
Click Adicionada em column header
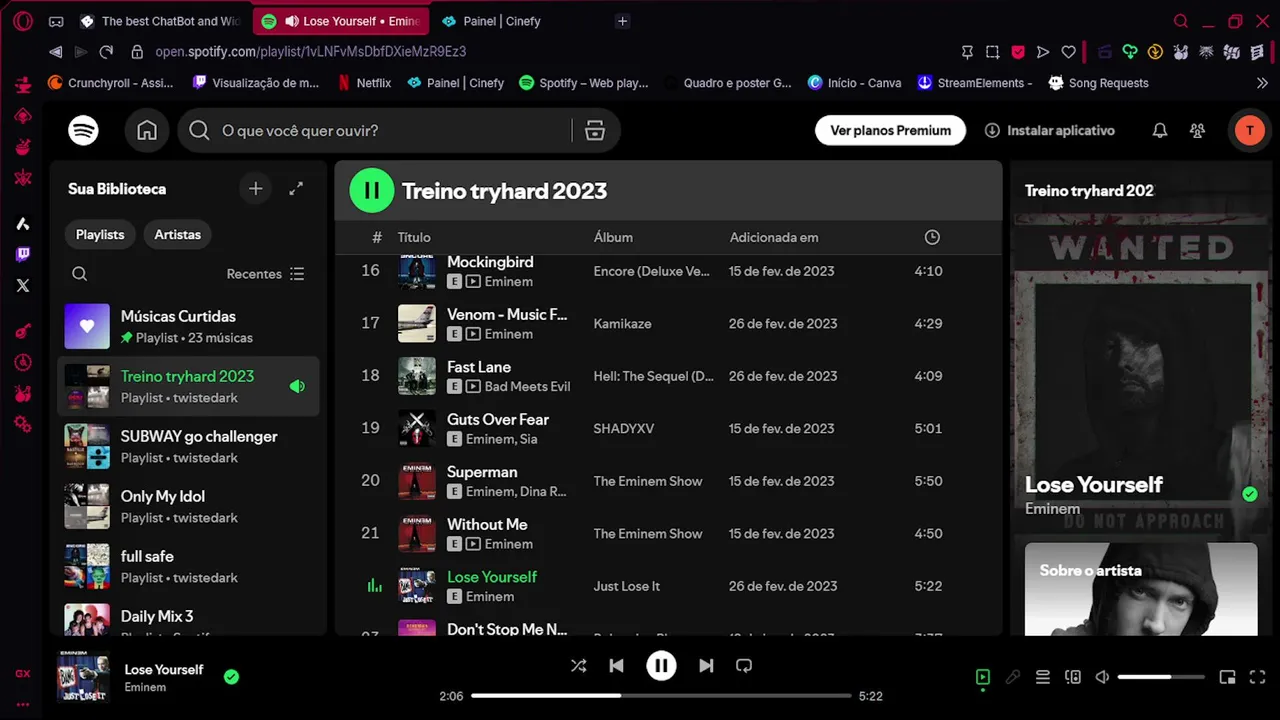774,237
